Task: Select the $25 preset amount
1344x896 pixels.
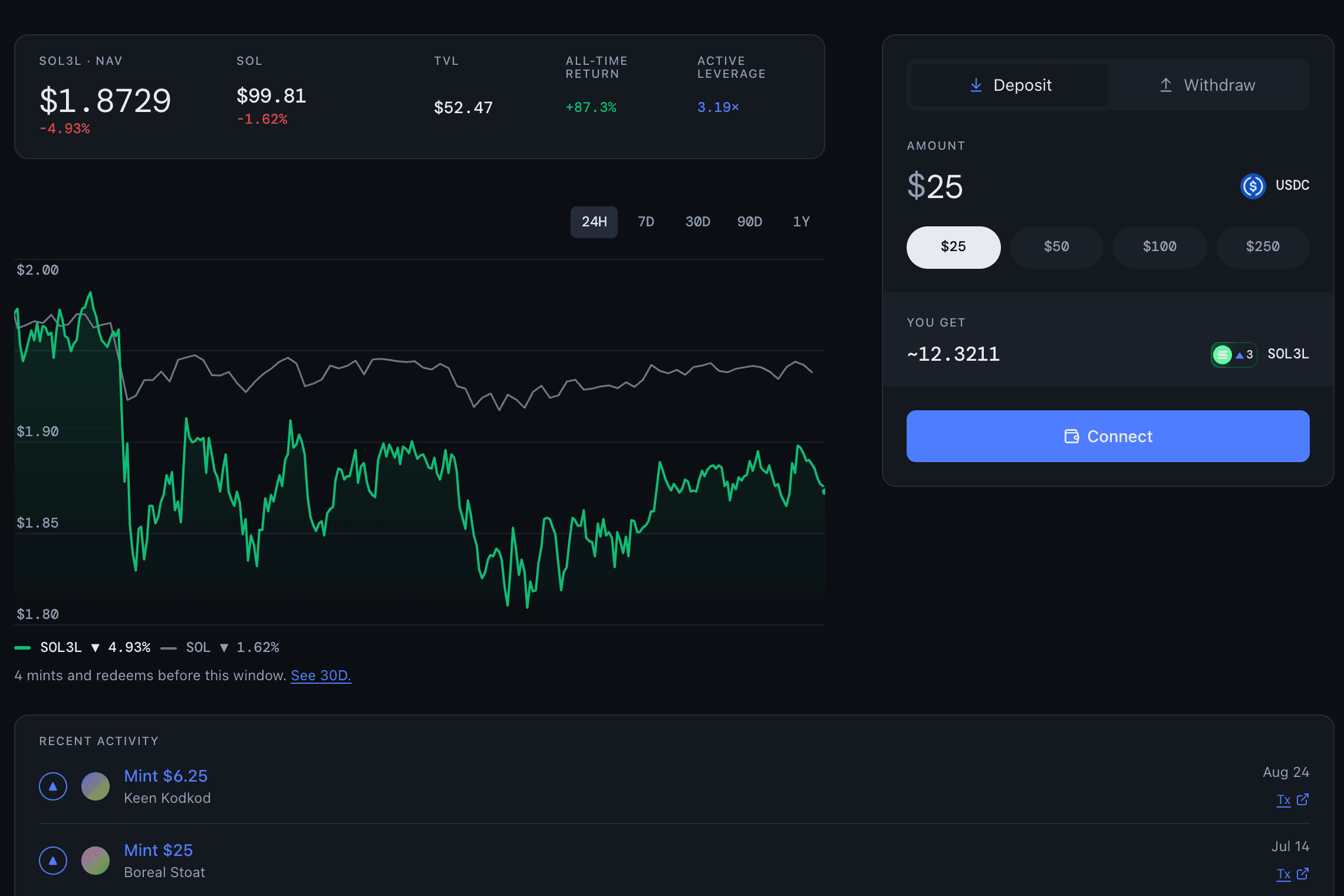Action: (x=953, y=247)
